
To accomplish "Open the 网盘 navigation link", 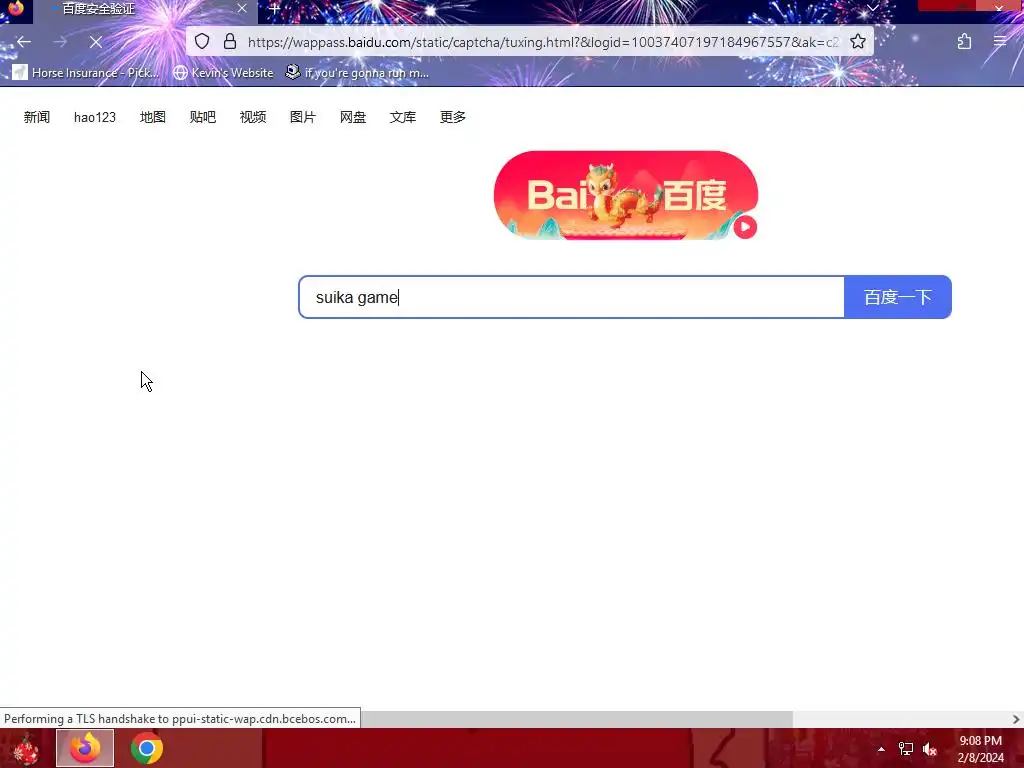I will click(x=353, y=117).
